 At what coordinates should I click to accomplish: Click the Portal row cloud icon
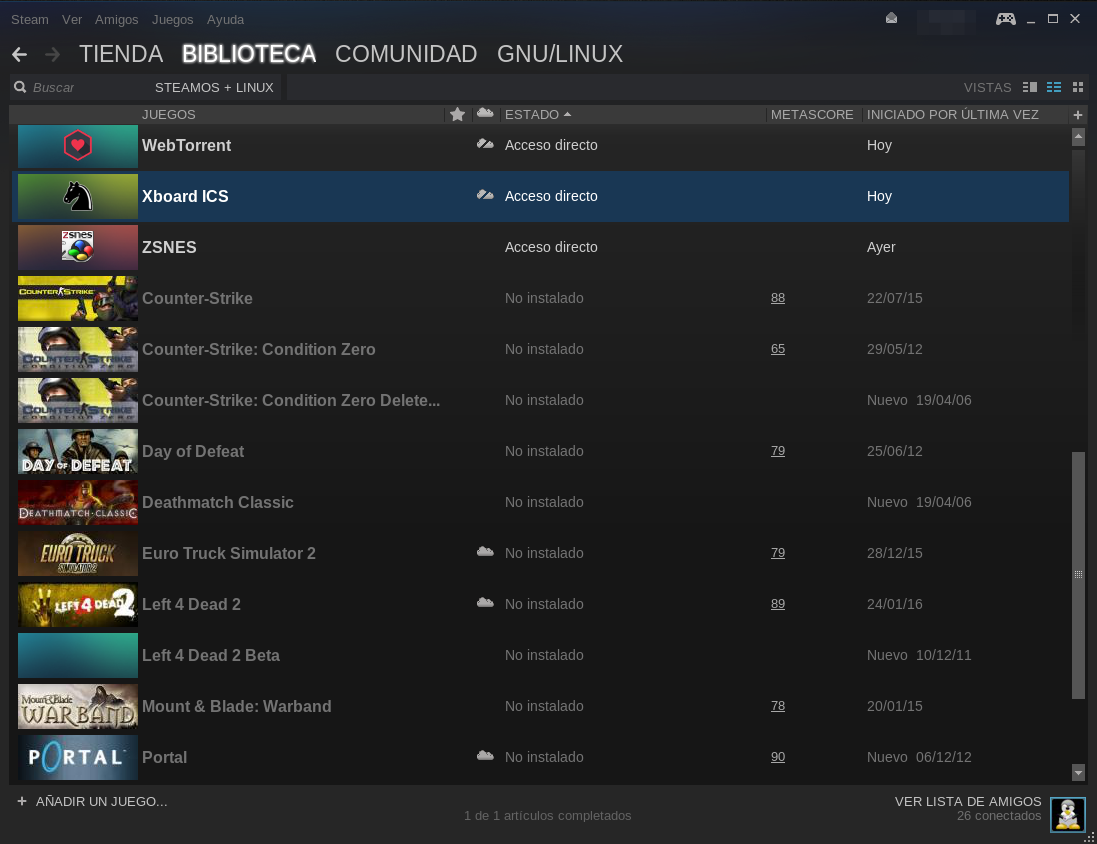(x=485, y=756)
